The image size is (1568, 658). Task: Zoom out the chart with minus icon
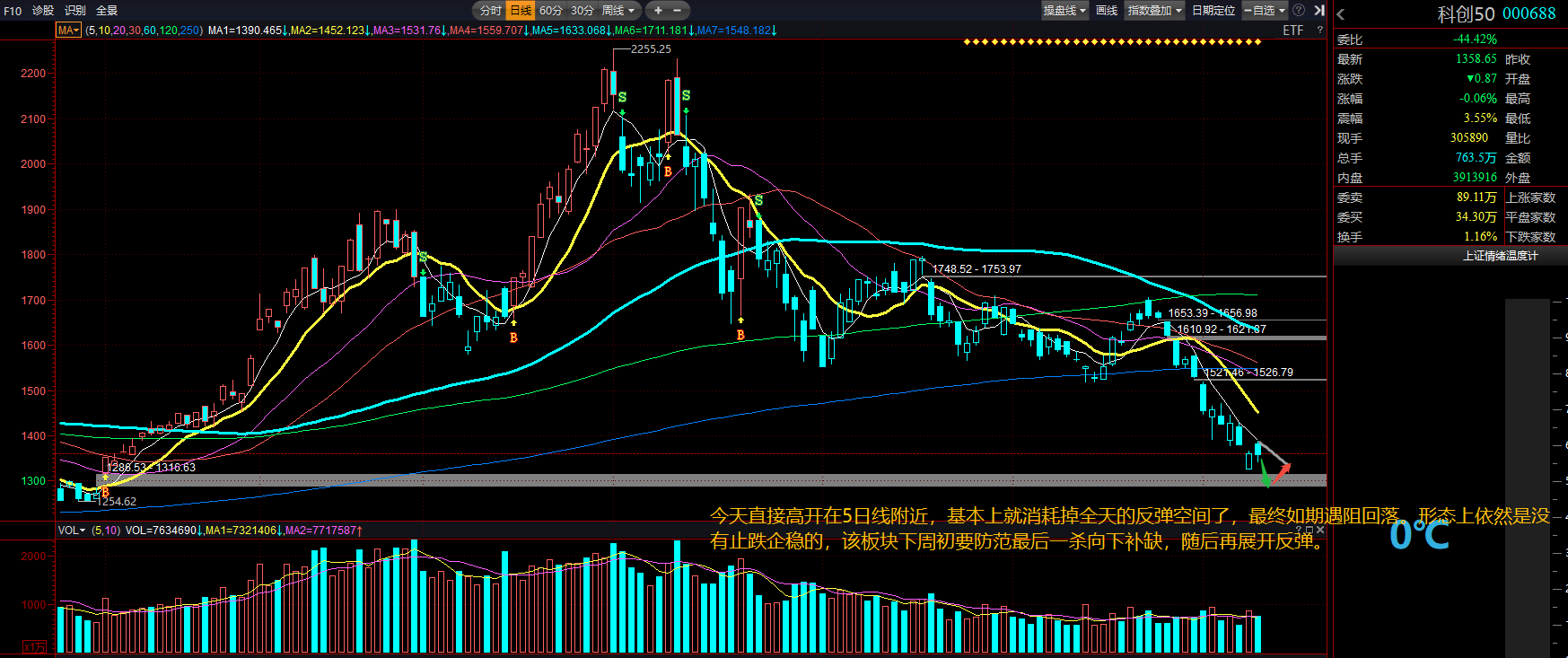coord(678,11)
